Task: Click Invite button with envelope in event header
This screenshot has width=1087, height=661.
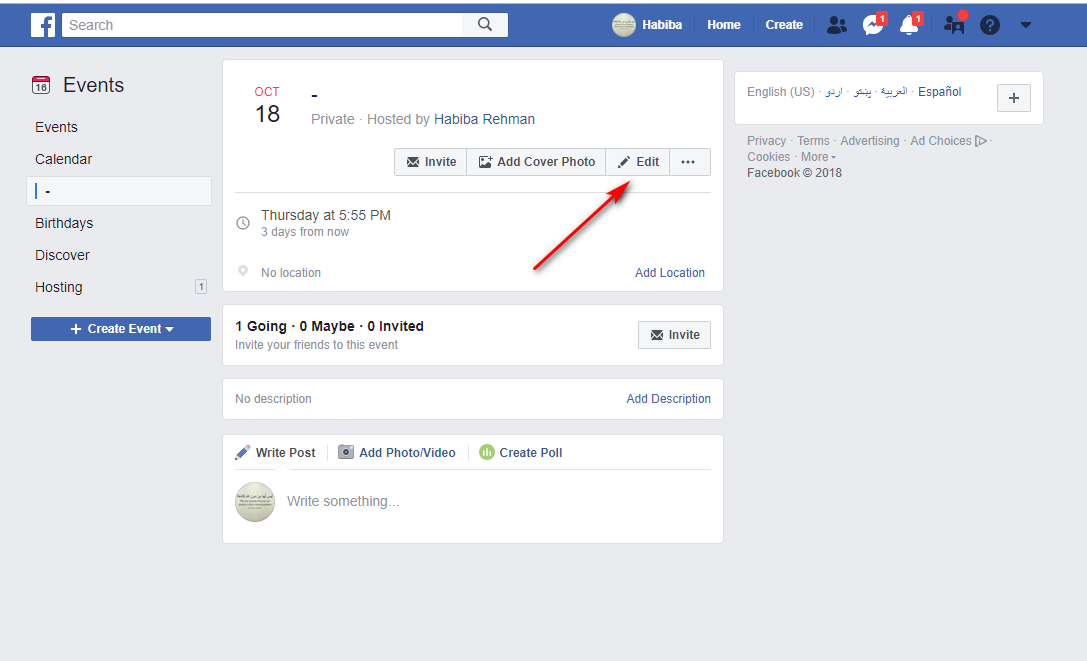Action: point(431,162)
